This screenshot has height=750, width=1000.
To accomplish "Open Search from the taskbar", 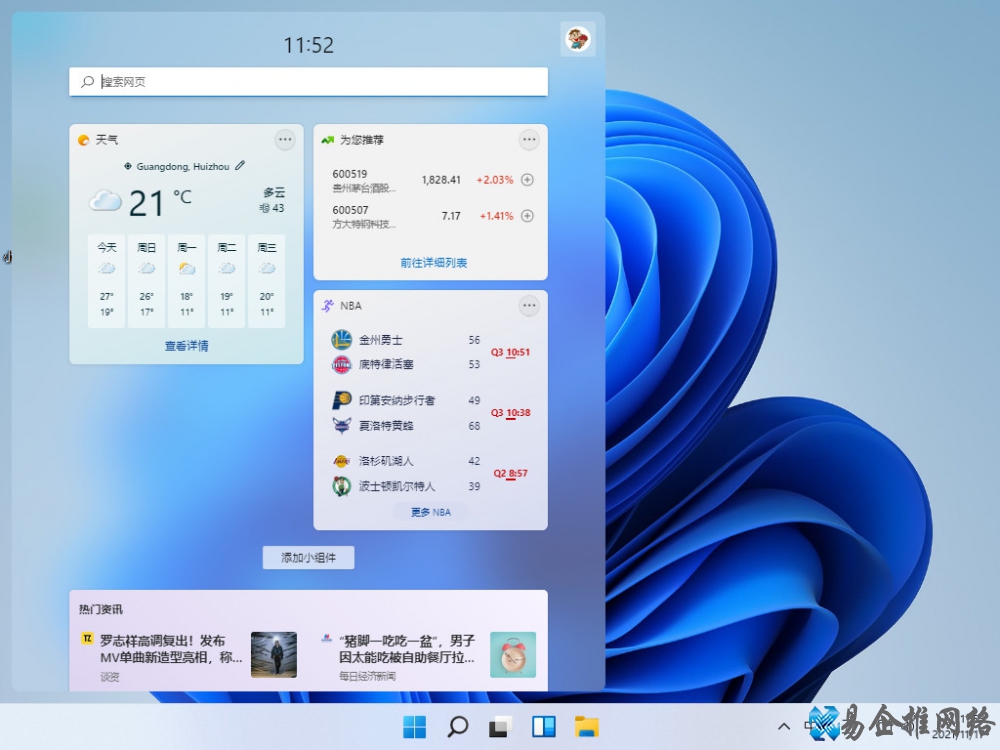I will point(457,726).
